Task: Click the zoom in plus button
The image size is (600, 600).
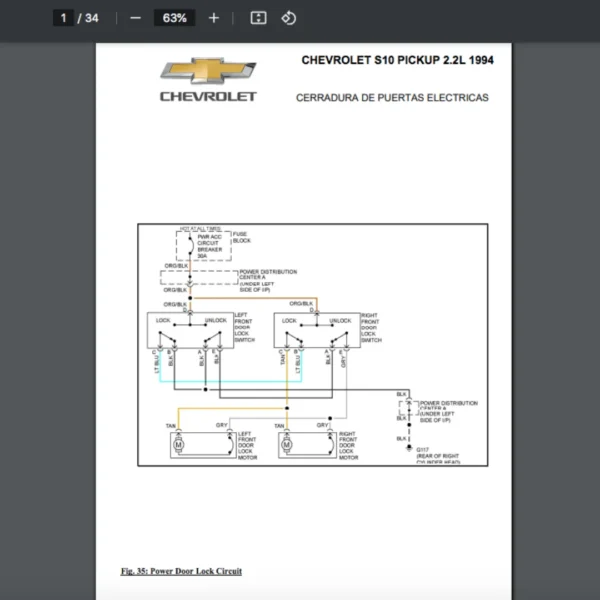Action: point(214,18)
